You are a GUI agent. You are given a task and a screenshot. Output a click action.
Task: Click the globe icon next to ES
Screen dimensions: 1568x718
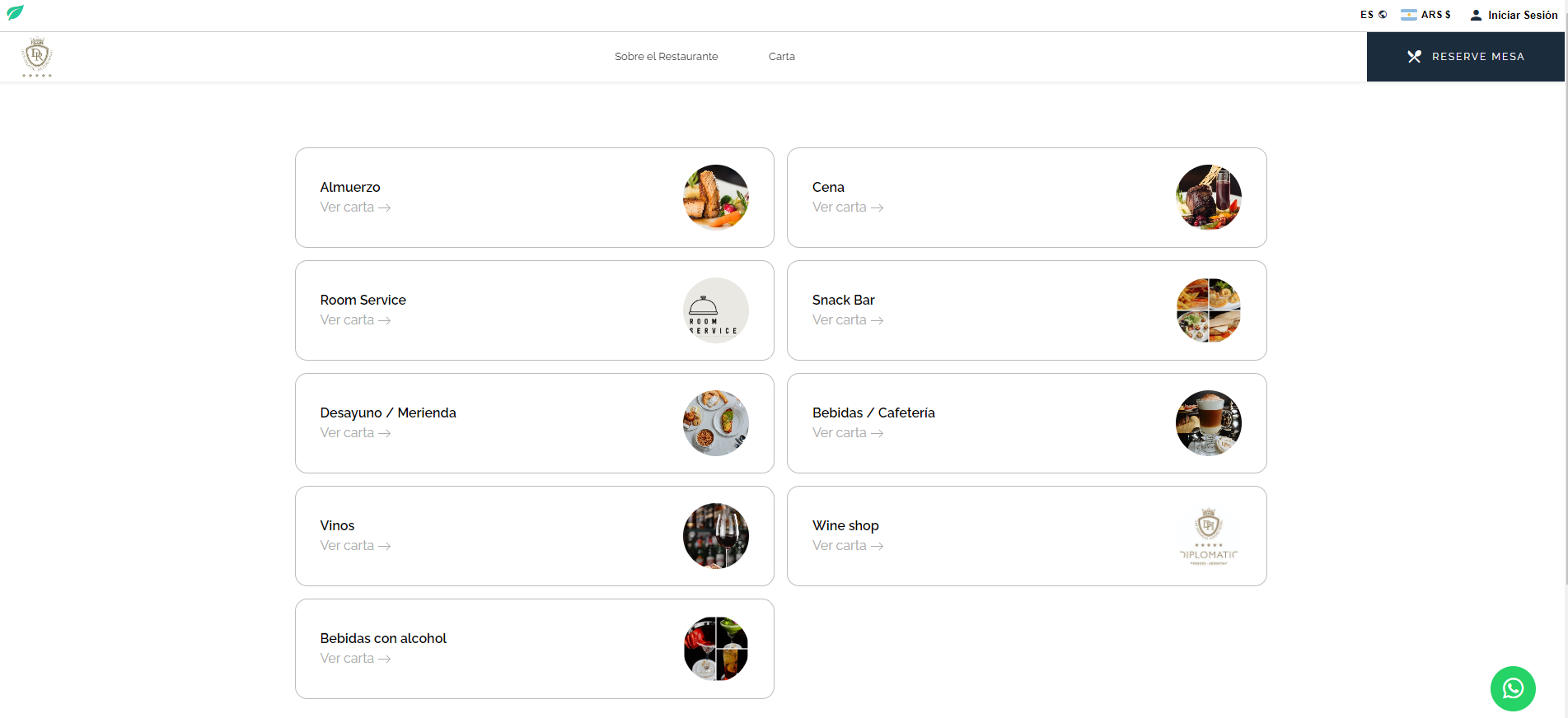[1383, 15]
